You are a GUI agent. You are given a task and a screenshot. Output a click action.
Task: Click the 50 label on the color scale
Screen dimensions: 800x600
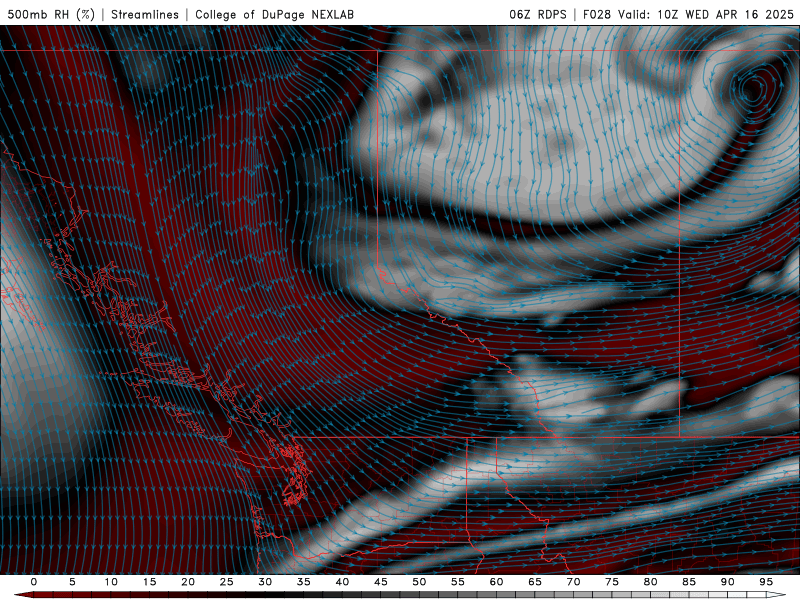419,582
